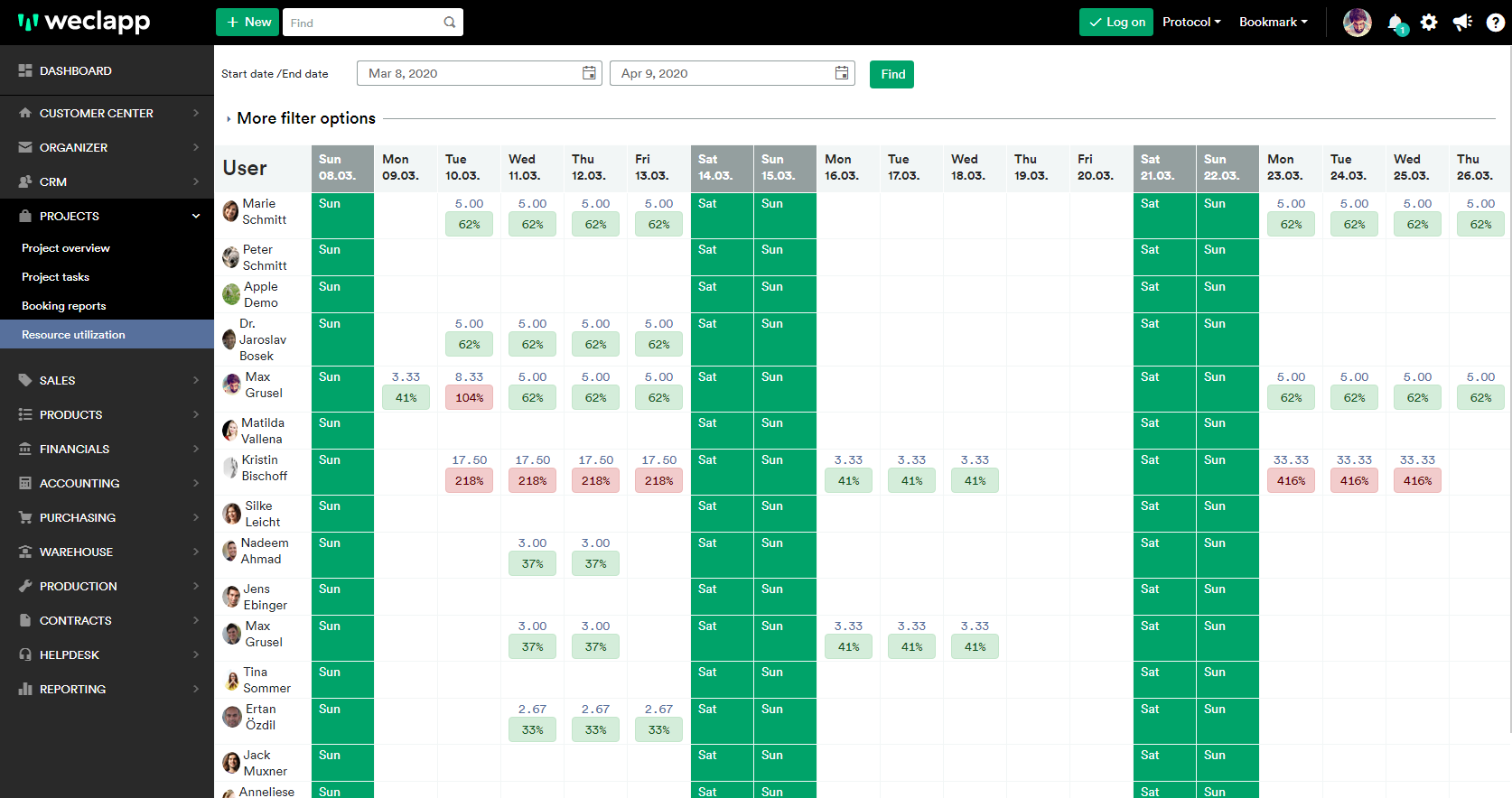Open the Bookmark dropdown menu

click(1273, 23)
